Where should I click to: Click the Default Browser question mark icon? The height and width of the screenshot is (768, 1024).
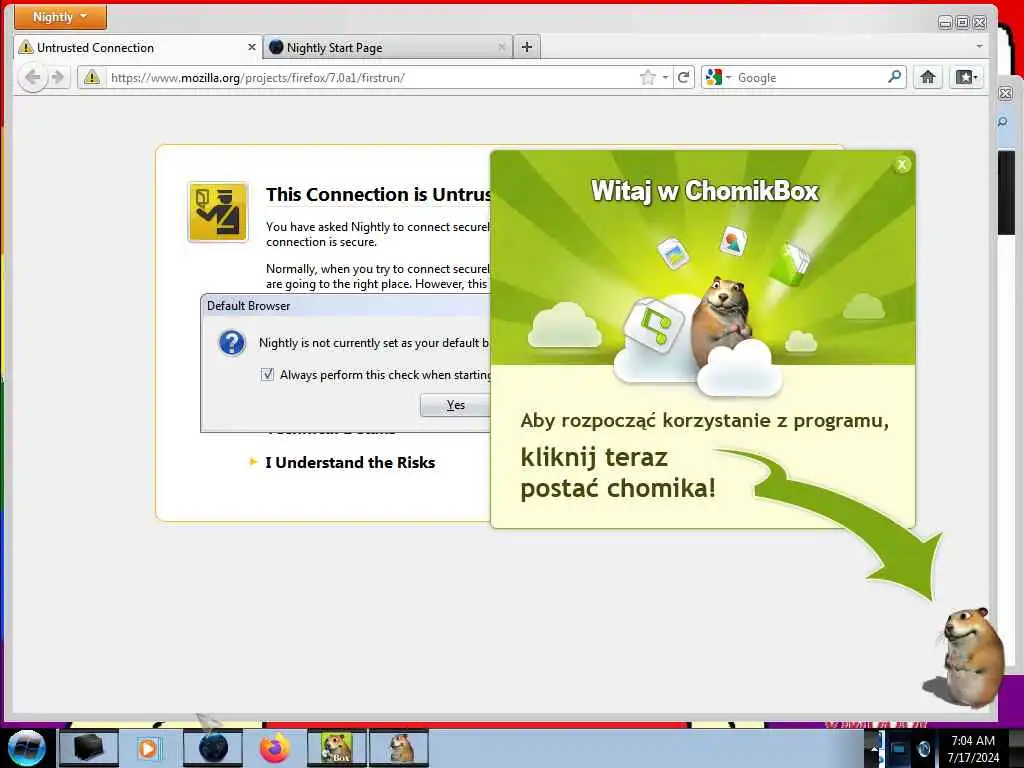[x=232, y=342]
